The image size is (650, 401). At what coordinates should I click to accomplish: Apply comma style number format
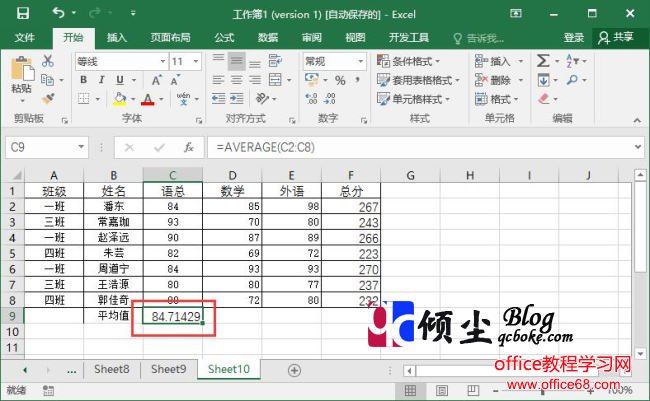tap(357, 79)
